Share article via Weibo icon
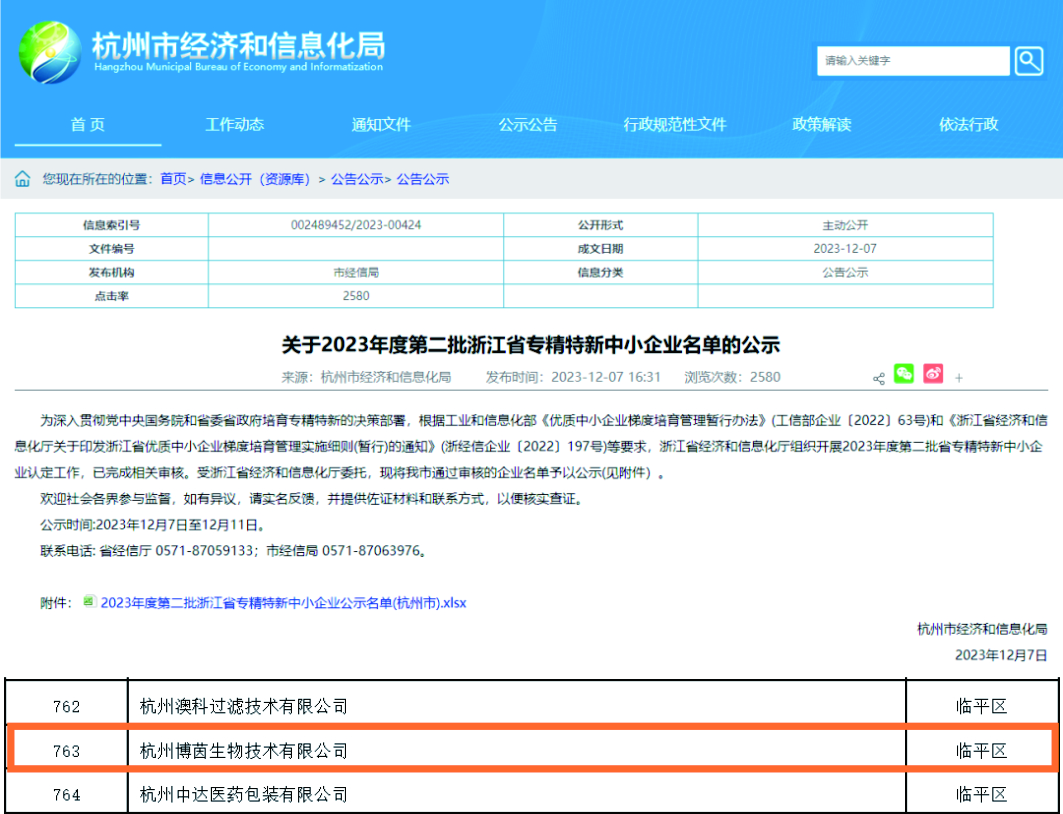The image size is (1063, 814). pyautogui.click(x=933, y=374)
